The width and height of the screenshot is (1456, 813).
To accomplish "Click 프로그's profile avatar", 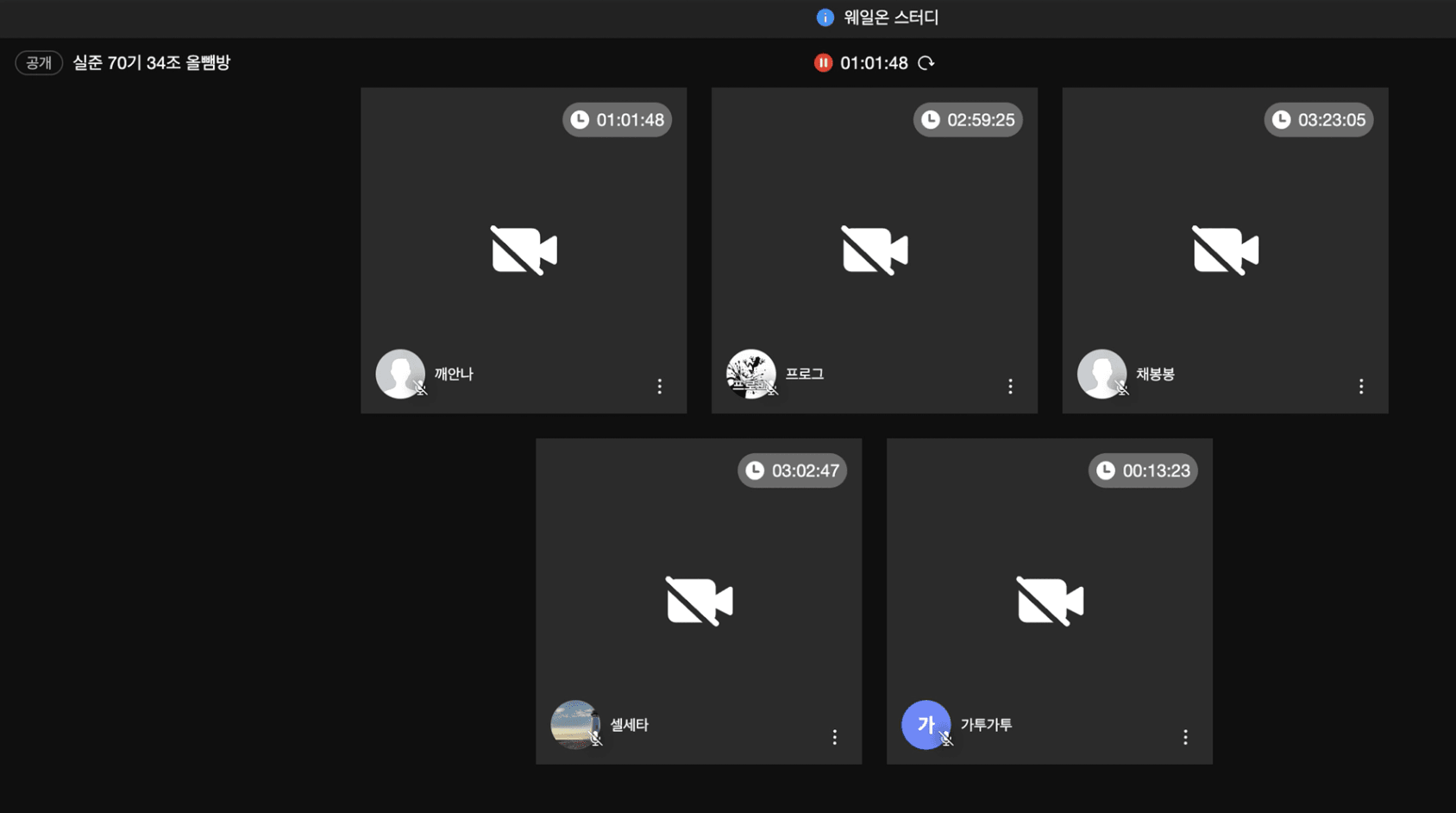I will (751, 374).
